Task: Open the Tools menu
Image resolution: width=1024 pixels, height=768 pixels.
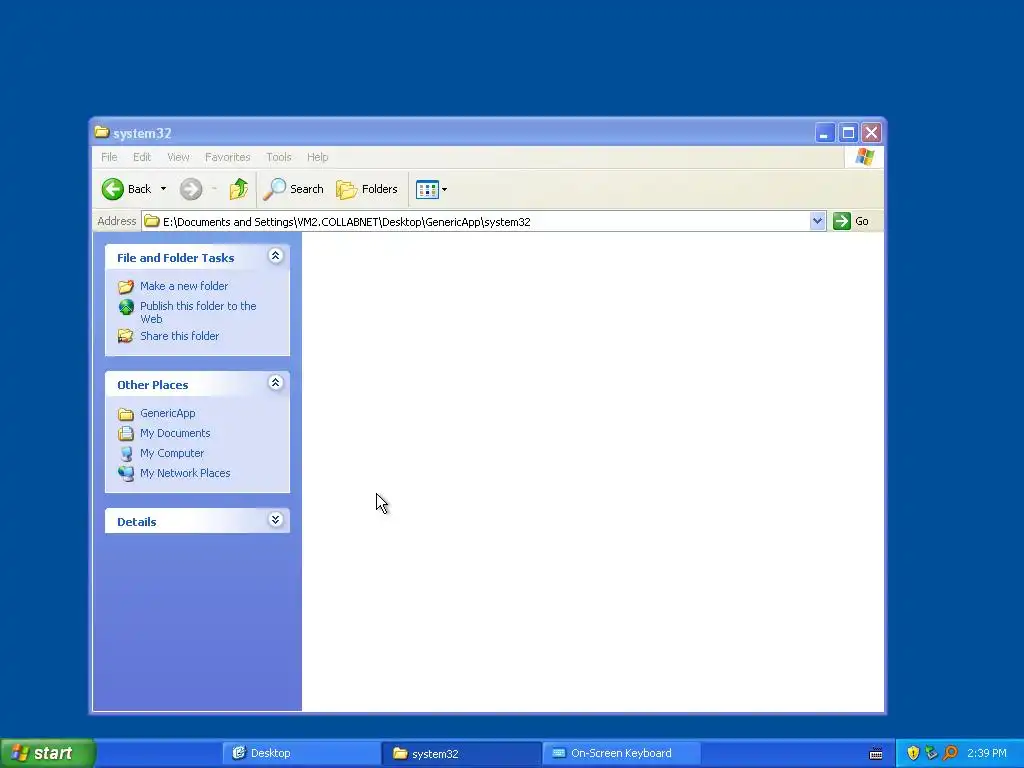Action: click(x=279, y=157)
